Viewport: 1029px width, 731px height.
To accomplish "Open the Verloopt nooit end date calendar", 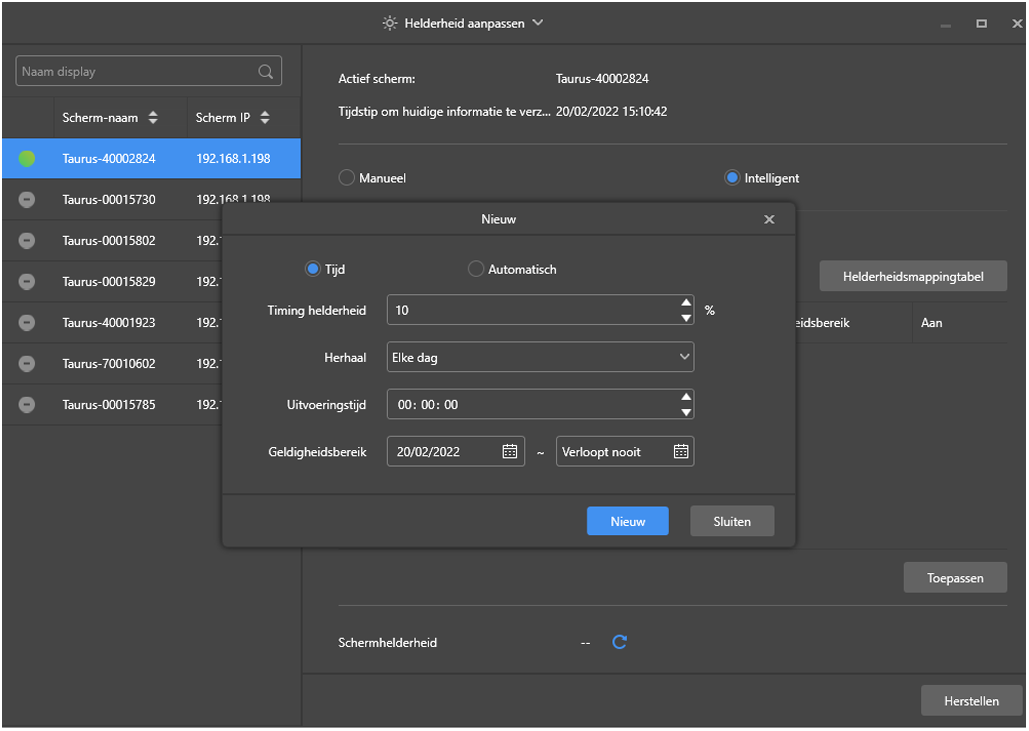I will point(681,451).
